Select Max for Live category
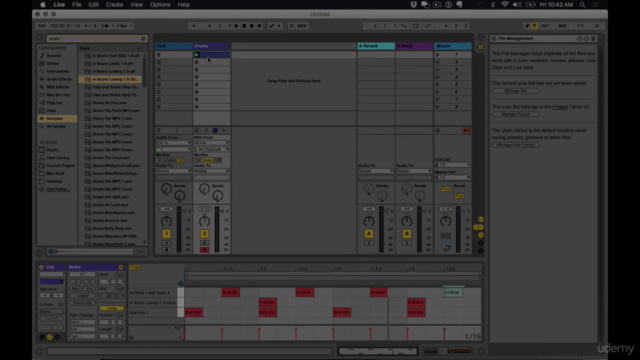The image size is (640, 360). (x=58, y=95)
